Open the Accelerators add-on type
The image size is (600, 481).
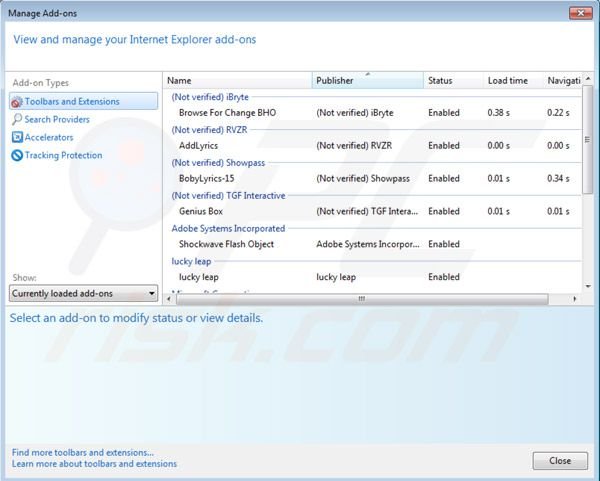tap(49, 137)
